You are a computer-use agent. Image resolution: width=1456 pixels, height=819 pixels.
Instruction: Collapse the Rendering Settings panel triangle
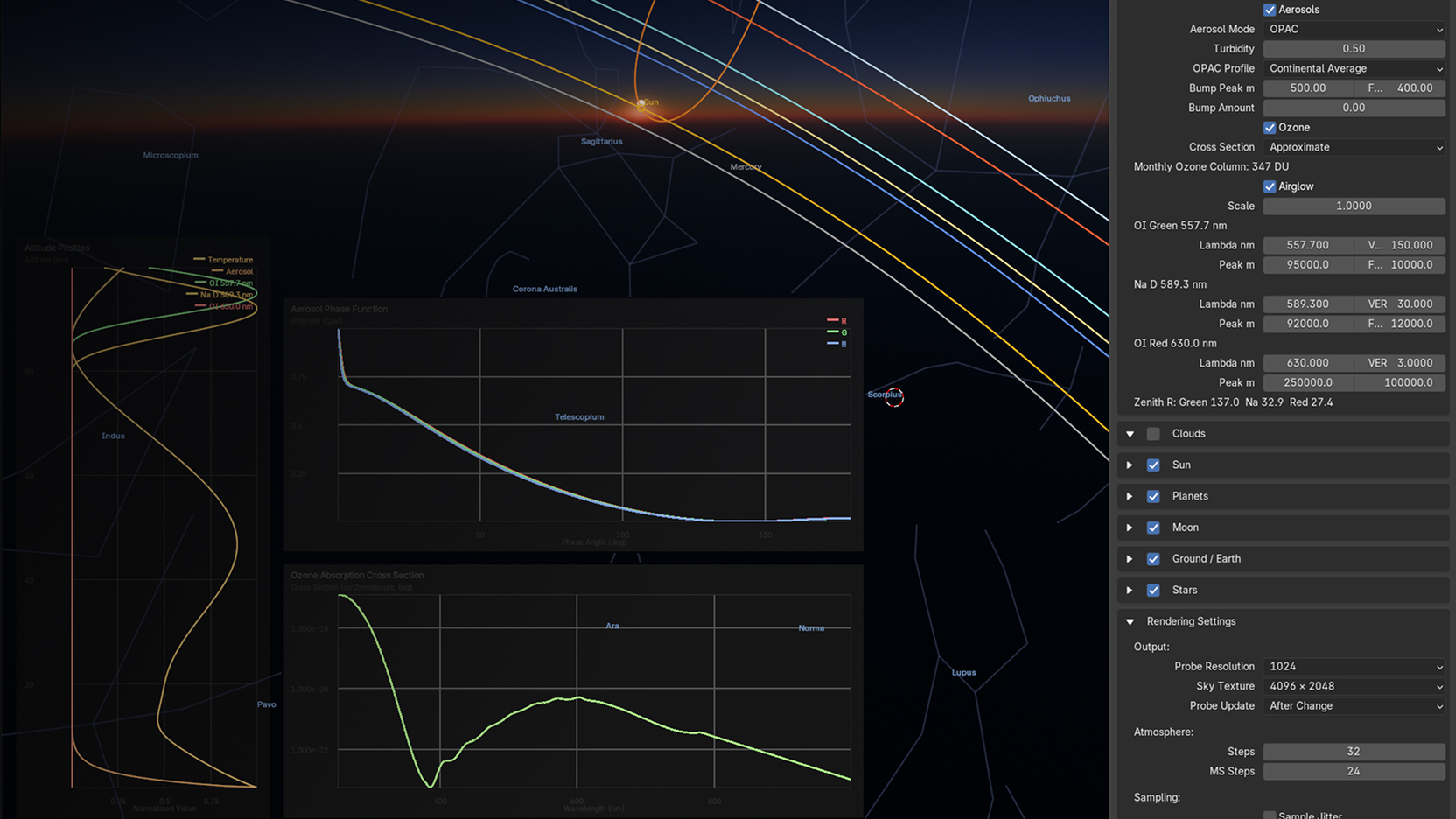(1130, 622)
